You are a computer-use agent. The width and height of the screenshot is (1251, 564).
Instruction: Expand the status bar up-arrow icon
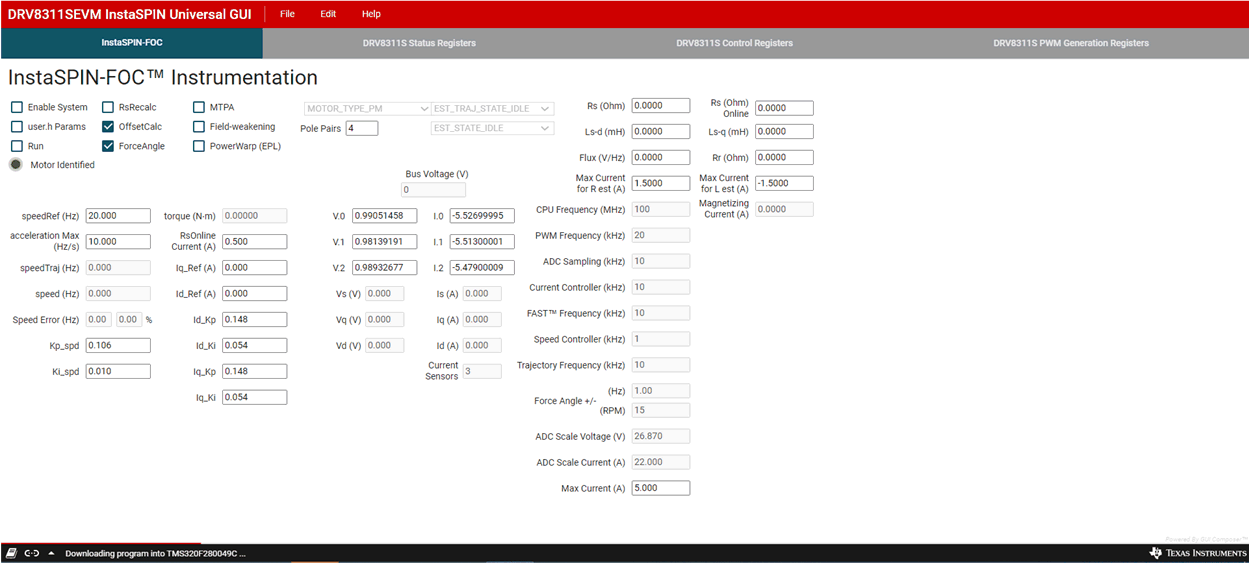tap(51, 553)
